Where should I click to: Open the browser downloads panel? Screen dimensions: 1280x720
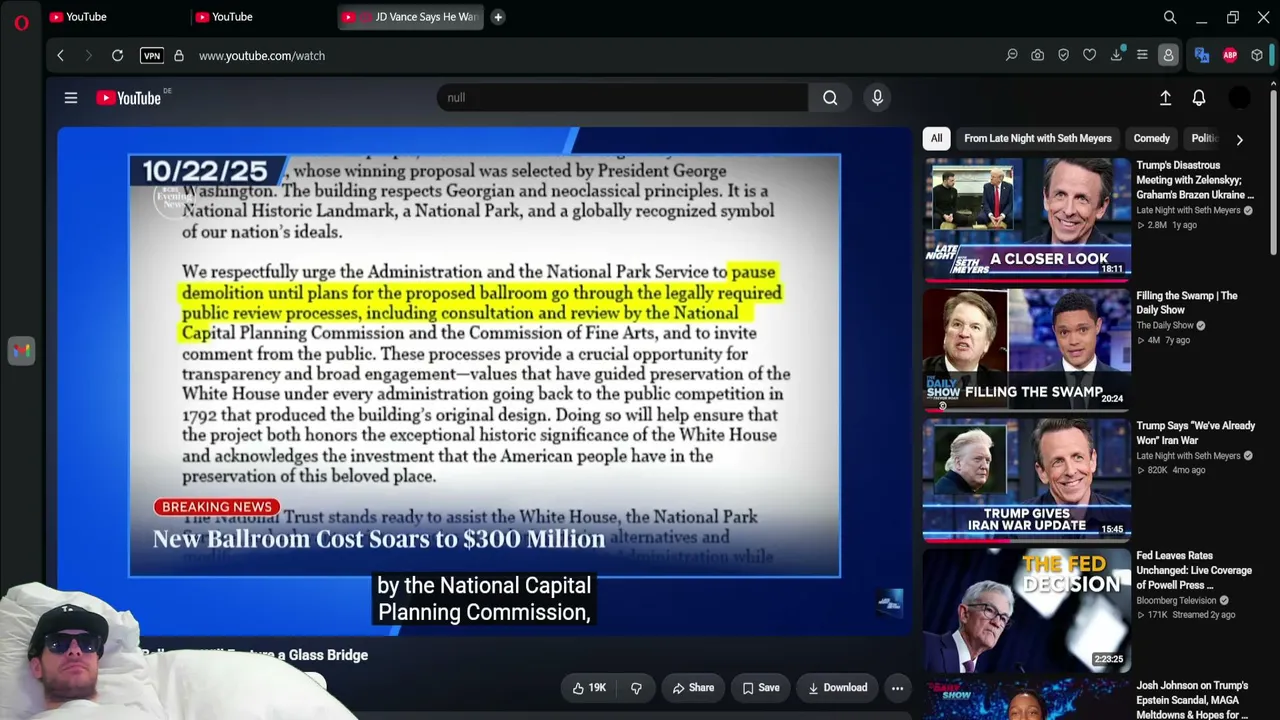(x=1116, y=56)
